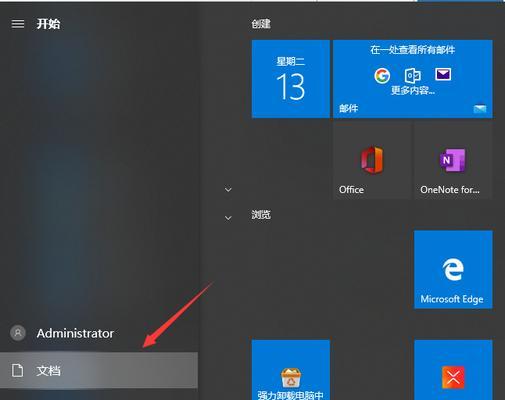Open the hamburger menu next to 开始
505x400 pixels.
[x=18, y=24]
